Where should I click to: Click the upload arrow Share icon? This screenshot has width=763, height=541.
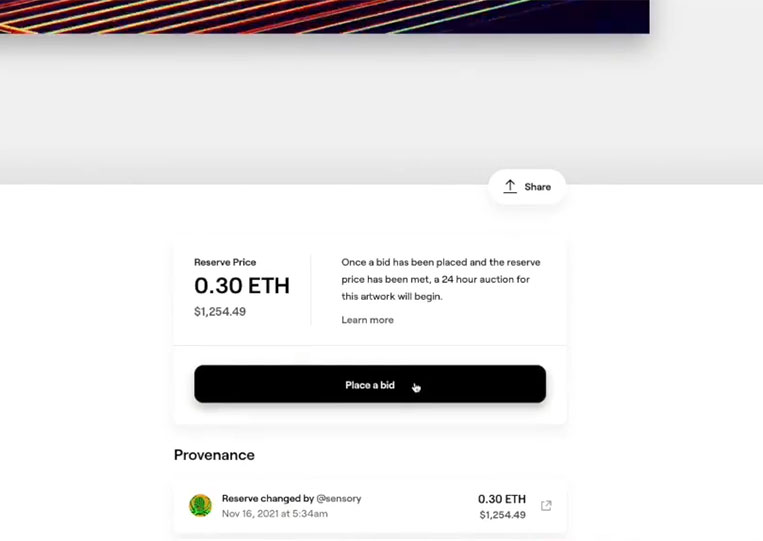[x=510, y=187]
